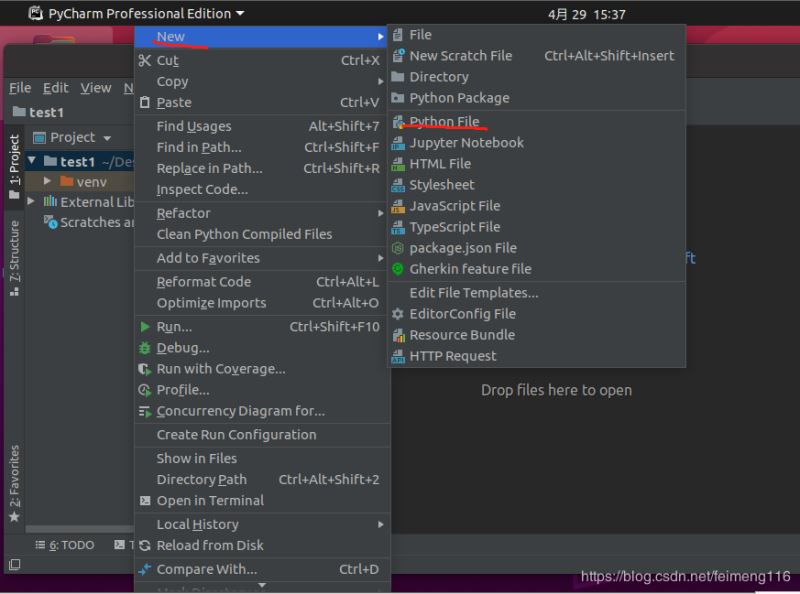This screenshot has width=800, height=594.
Task: Click the Run with Coverage icon
Action: pyautogui.click(x=145, y=369)
